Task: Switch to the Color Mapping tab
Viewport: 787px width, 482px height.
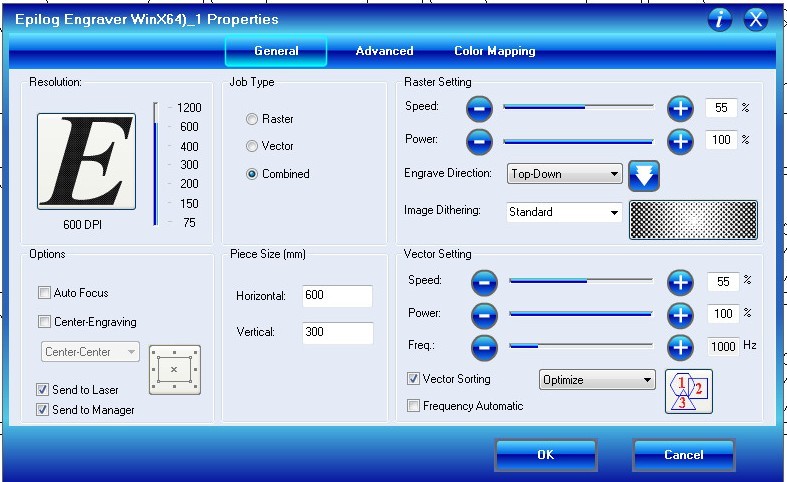Action: [x=495, y=51]
